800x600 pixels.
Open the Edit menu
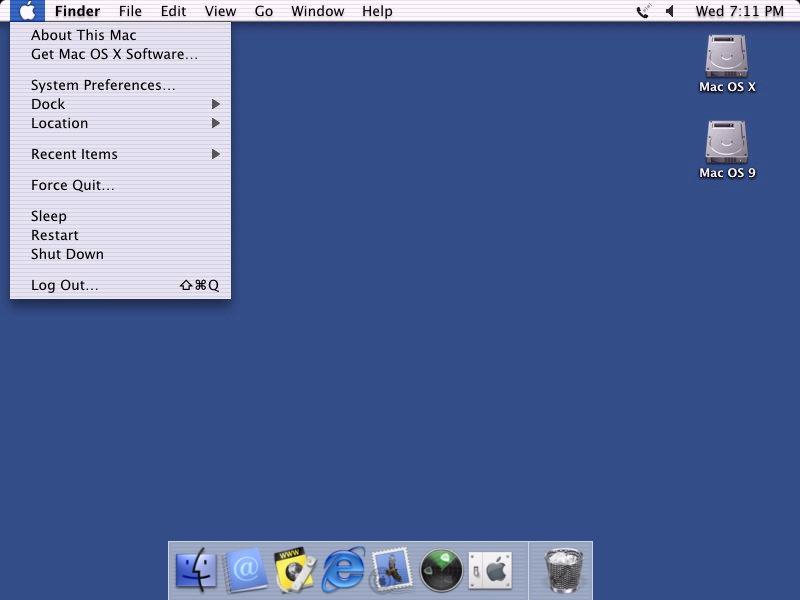(173, 11)
